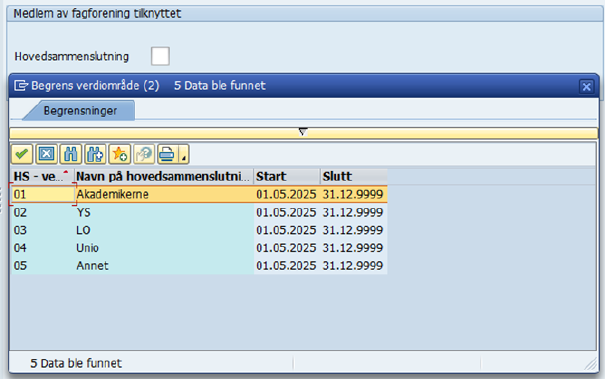
Task: Click the '5 Data ble funnet' status bar text
Action: [76, 363]
